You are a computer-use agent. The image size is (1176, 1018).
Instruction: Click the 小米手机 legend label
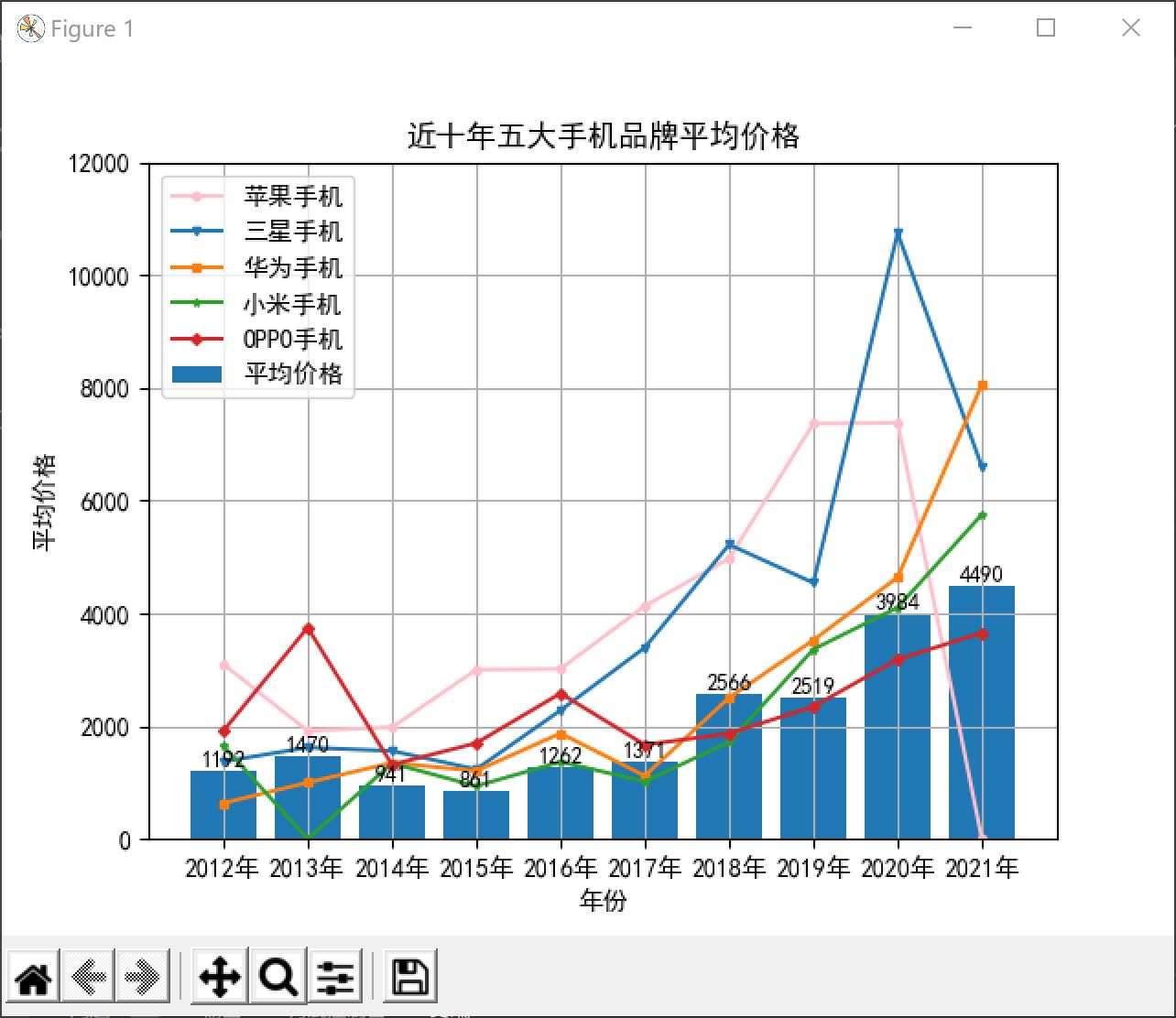[x=293, y=303]
